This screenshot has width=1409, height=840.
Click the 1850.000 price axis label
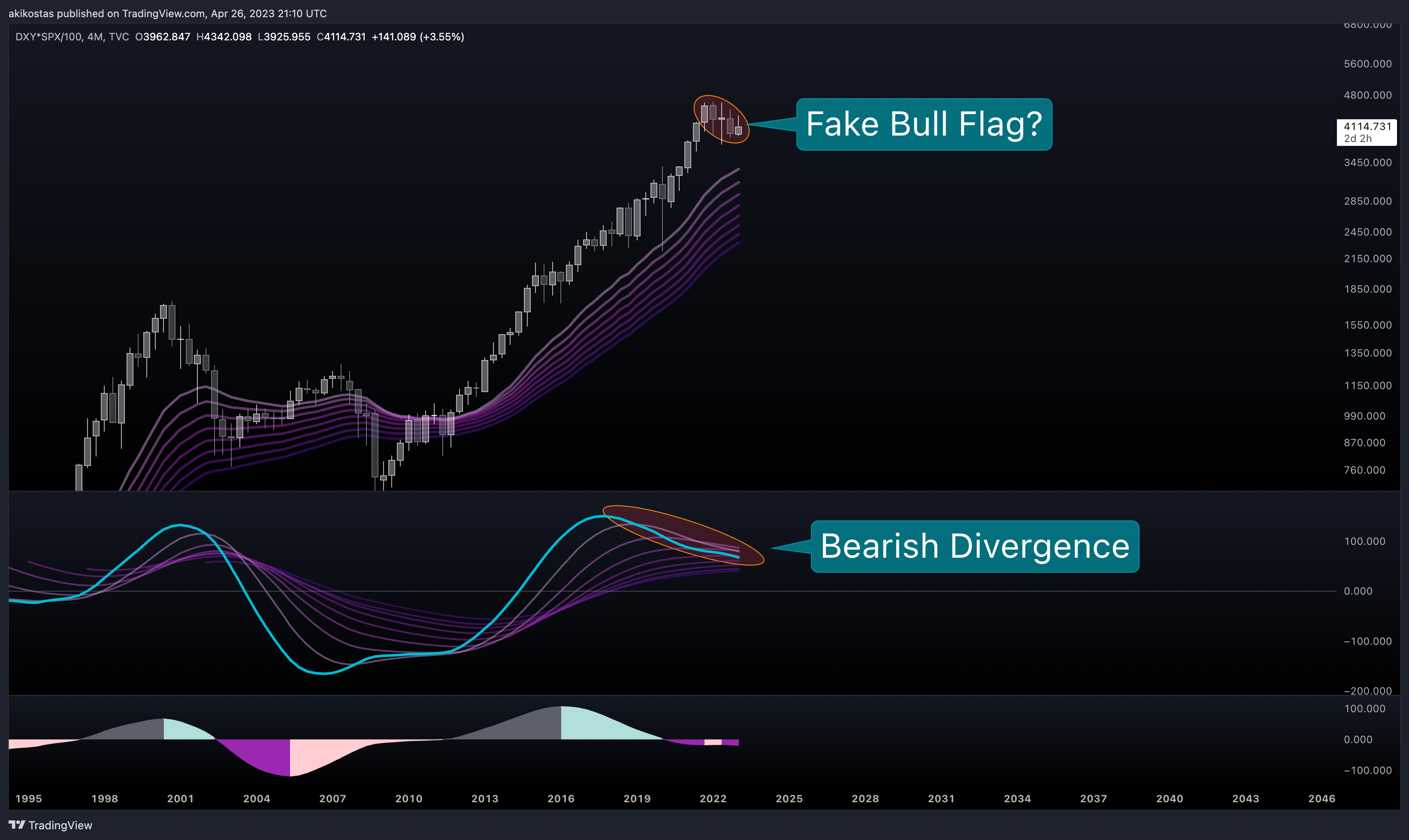1368,289
